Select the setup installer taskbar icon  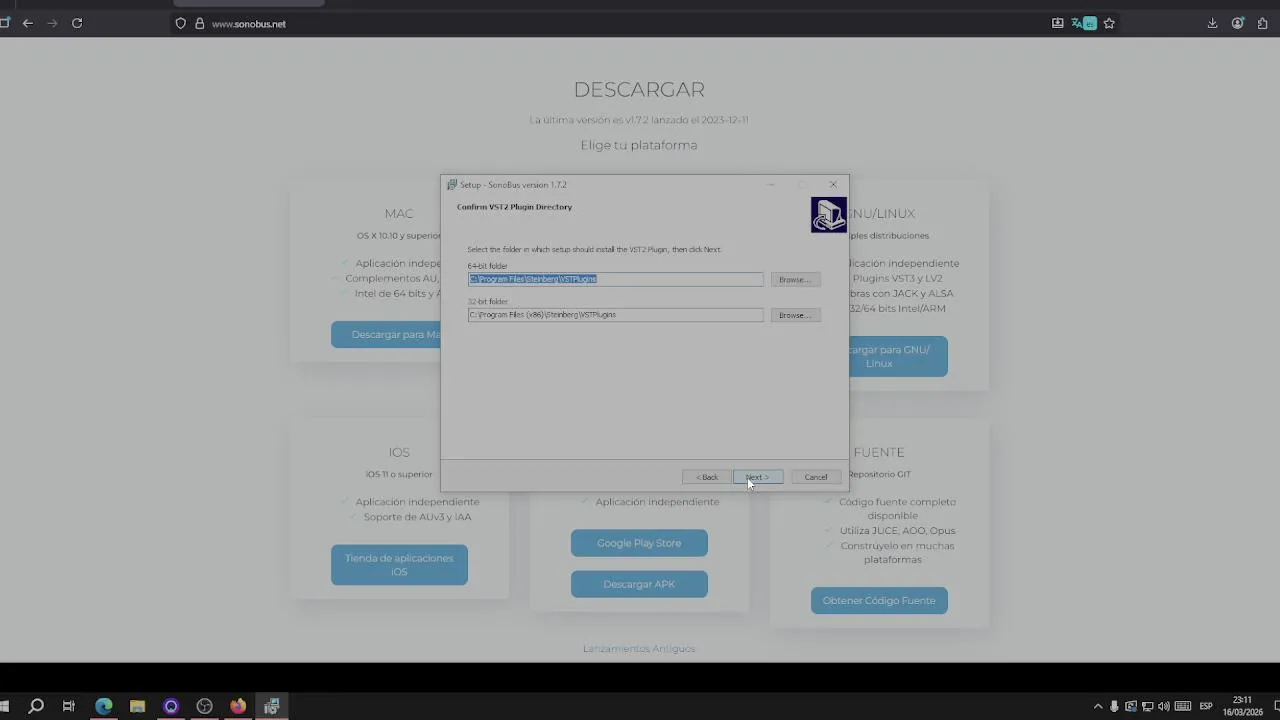tap(271, 706)
